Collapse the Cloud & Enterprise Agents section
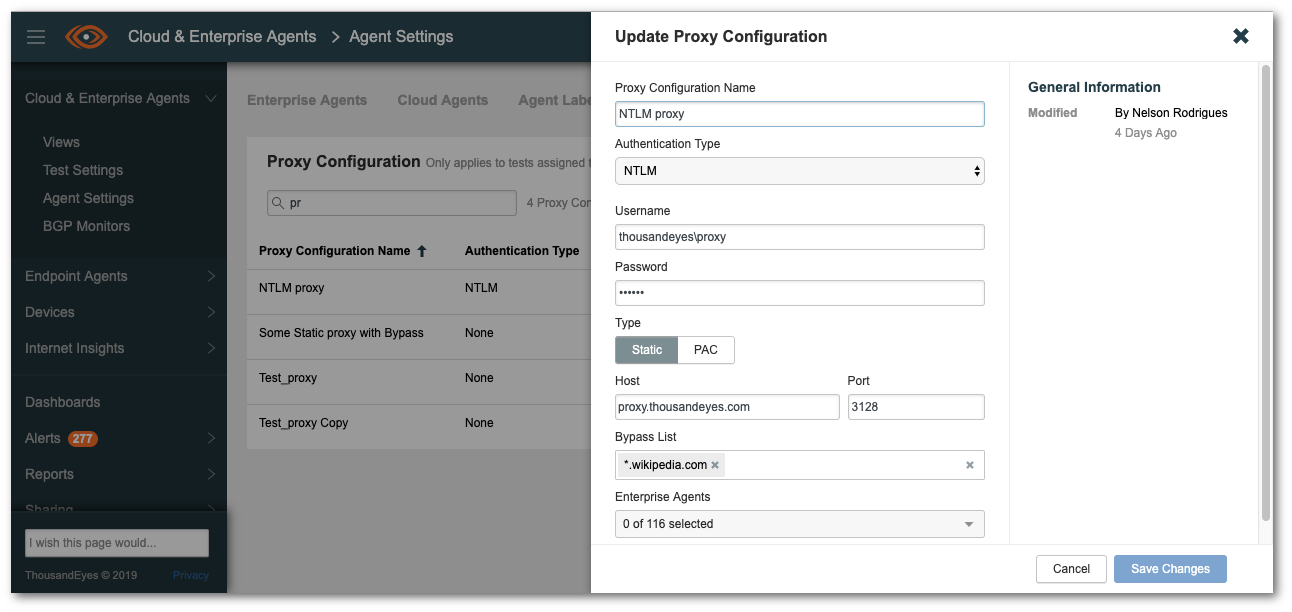 pyautogui.click(x=211, y=98)
